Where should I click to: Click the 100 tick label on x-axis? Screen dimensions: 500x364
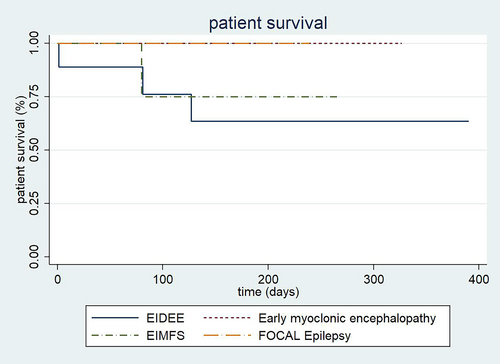163,279
